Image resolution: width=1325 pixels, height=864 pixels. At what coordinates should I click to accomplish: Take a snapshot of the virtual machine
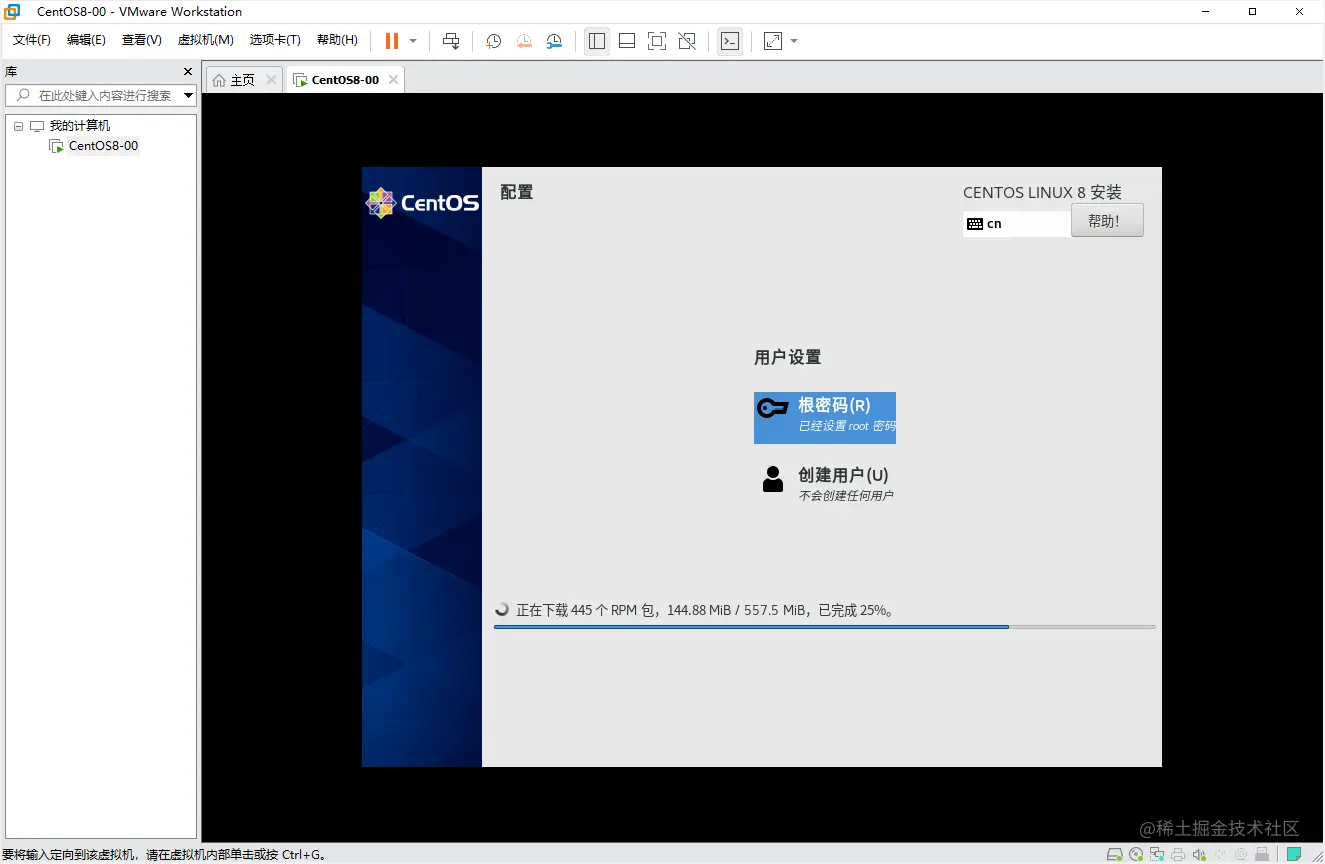click(x=492, y=41)
